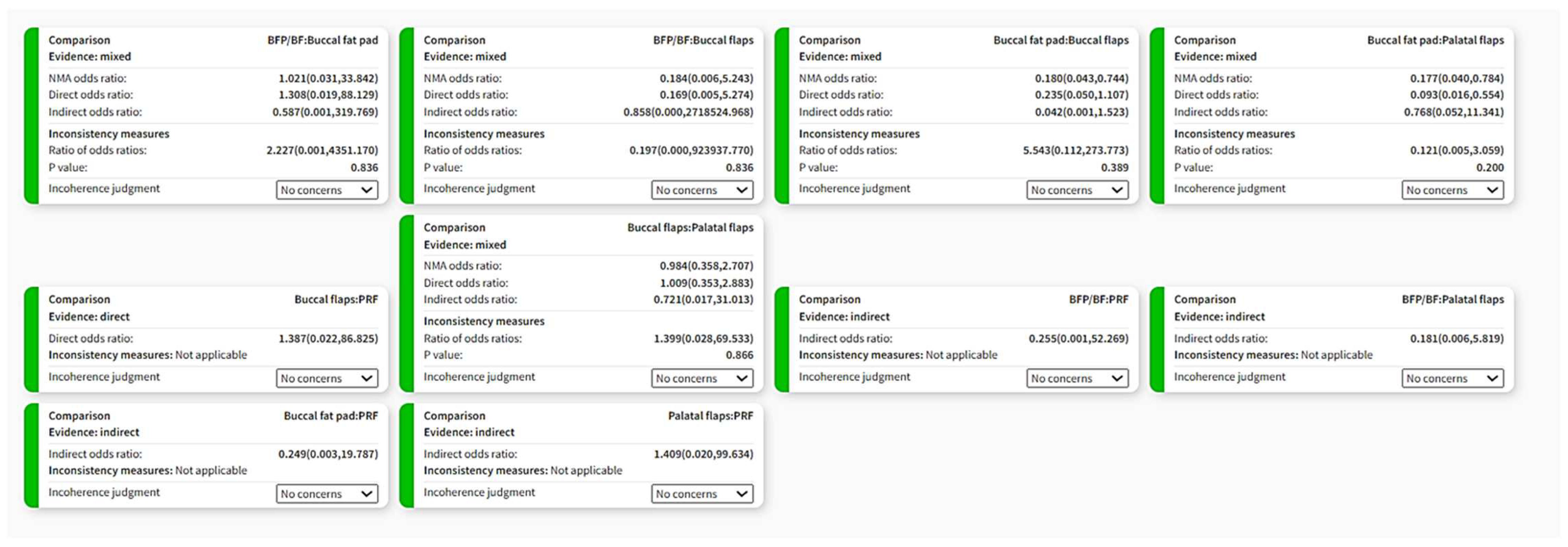The image size is (1568, 547).
Task: Open judgment dropdown for Buccal fat pad:PRF
Action: (x=327, y=493)
